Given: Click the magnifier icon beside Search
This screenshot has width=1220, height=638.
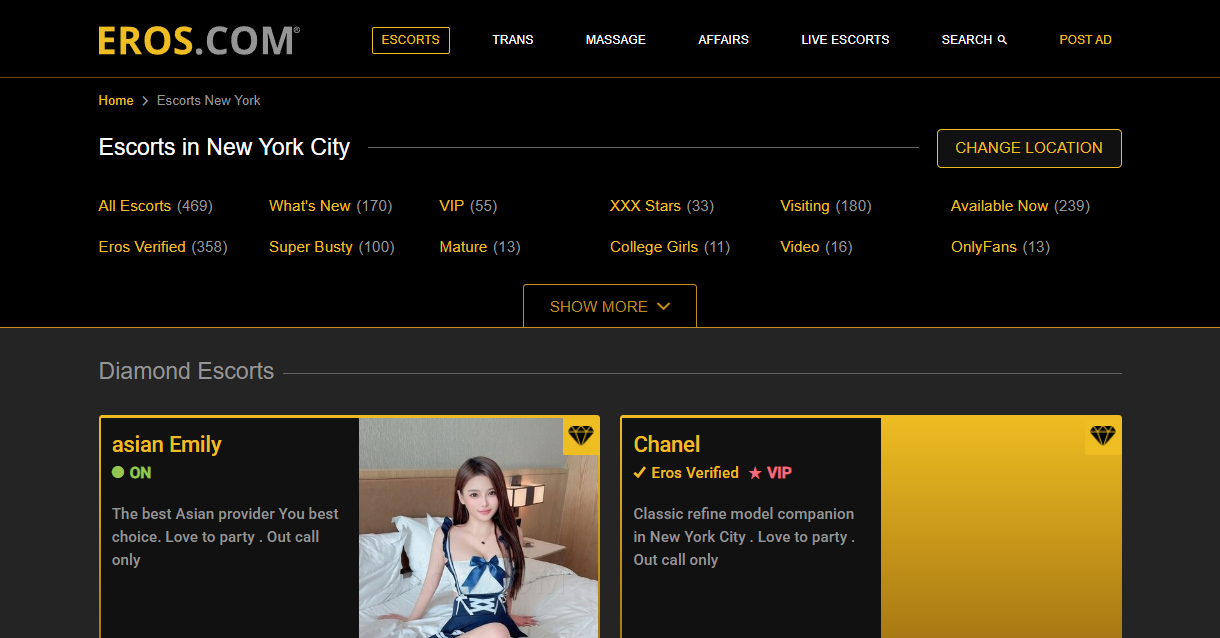Looking at the screenshot, I should point(1002,40).
